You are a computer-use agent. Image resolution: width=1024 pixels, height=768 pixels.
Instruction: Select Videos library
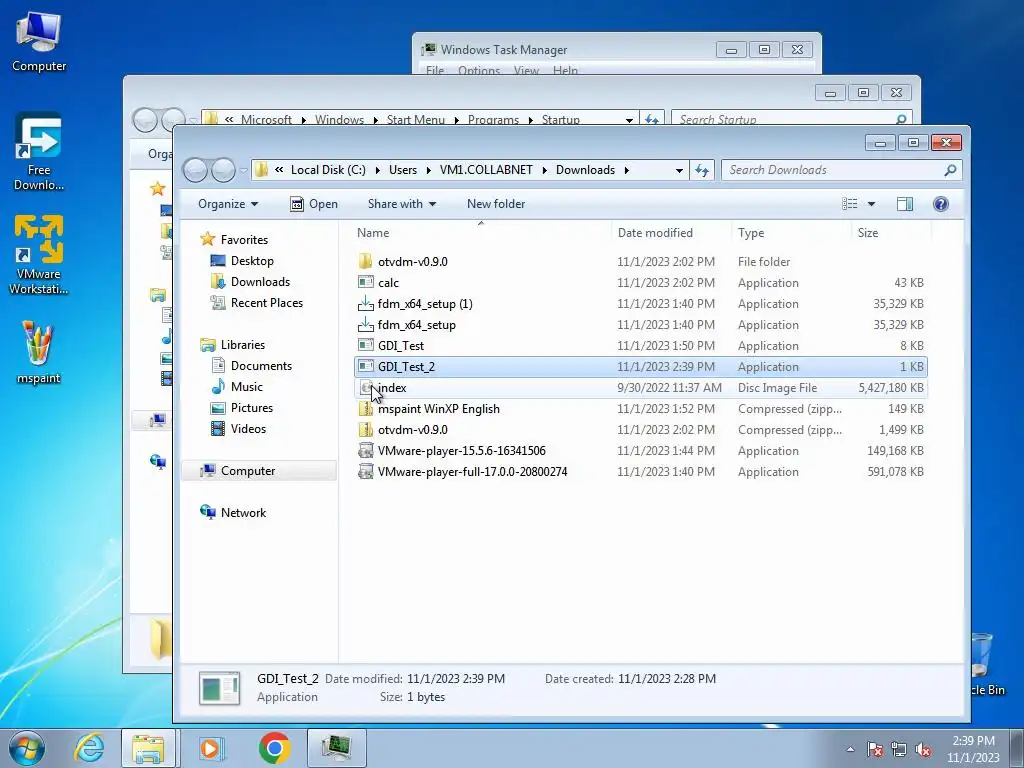(248, 428)
